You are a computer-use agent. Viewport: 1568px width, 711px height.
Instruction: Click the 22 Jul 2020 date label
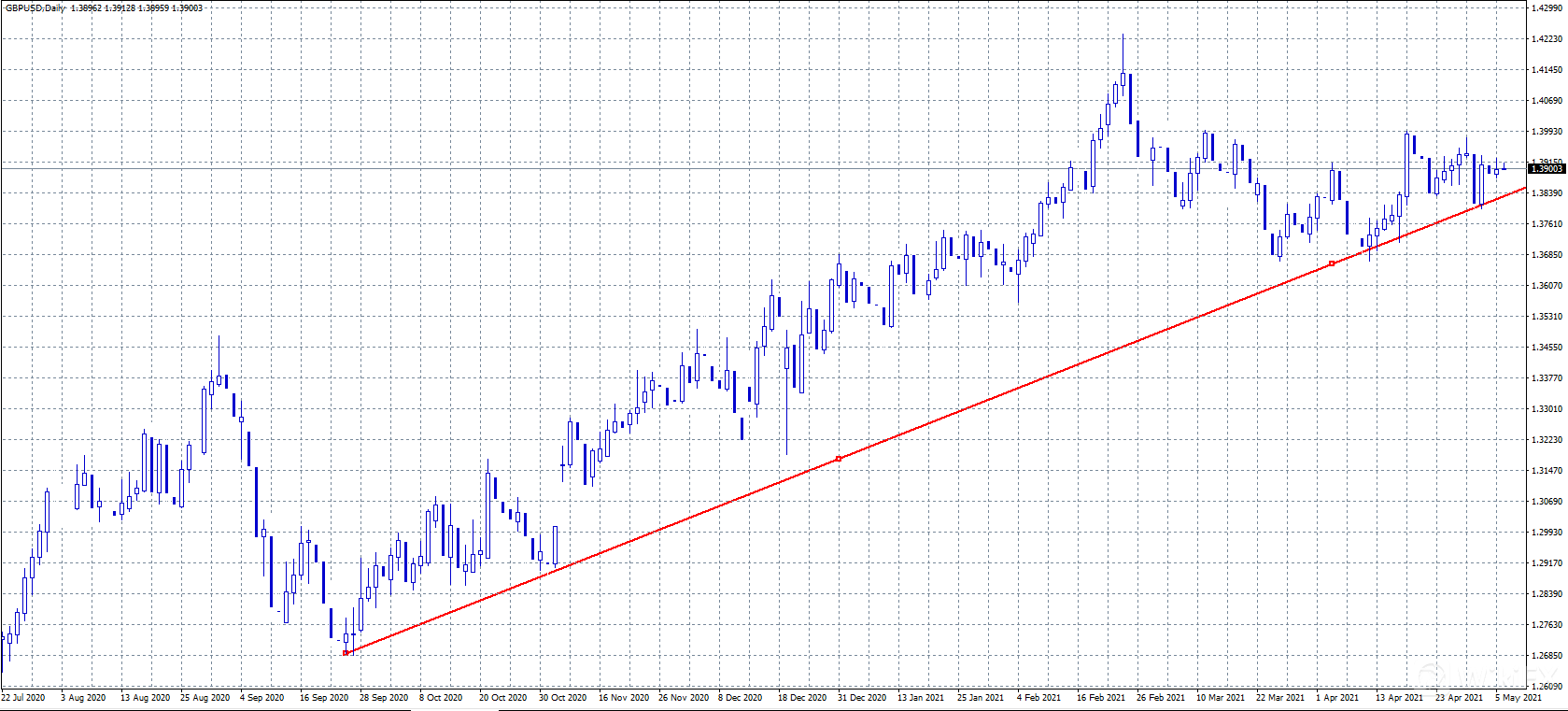pos(23,697)
